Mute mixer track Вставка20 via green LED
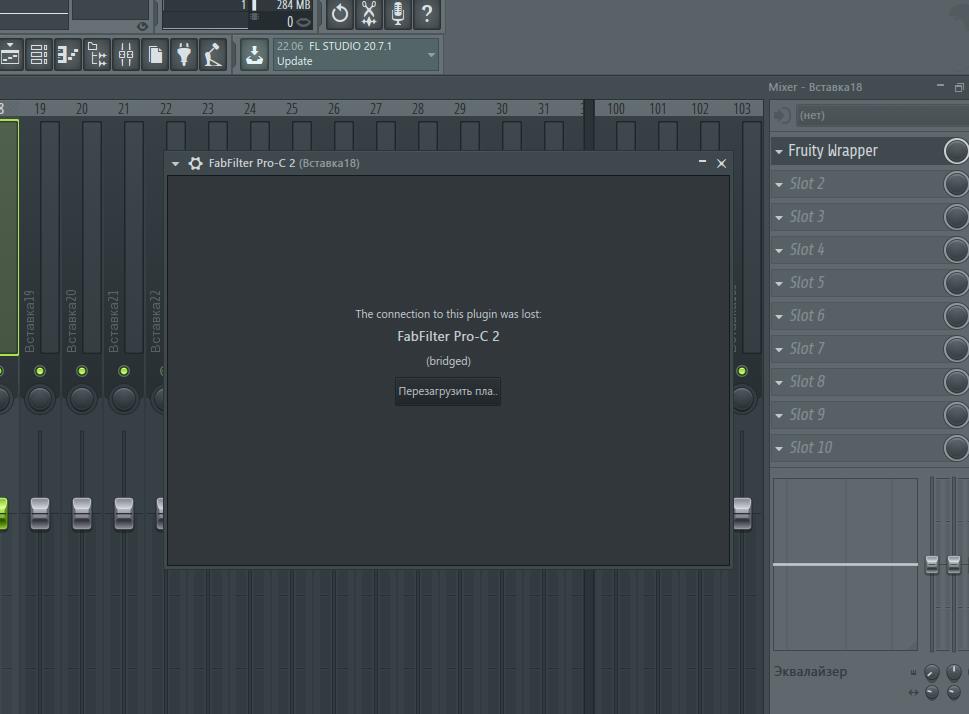The height and width of the screenshot is (714, 969). [x=82, y=371]
